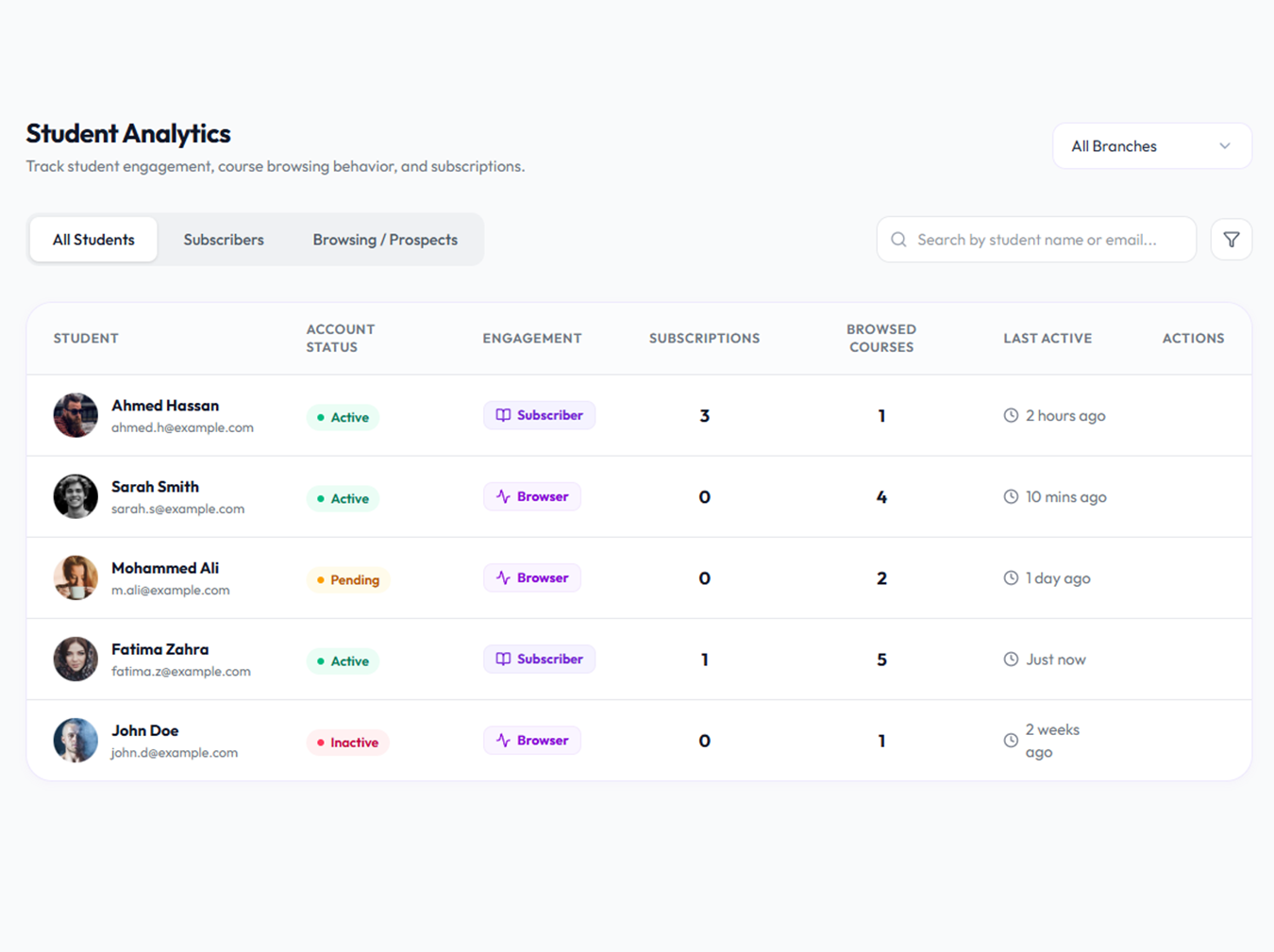This screenshot has width=1274, height=952.
Task: Select the All Students tab
Action: coord(93,240)
